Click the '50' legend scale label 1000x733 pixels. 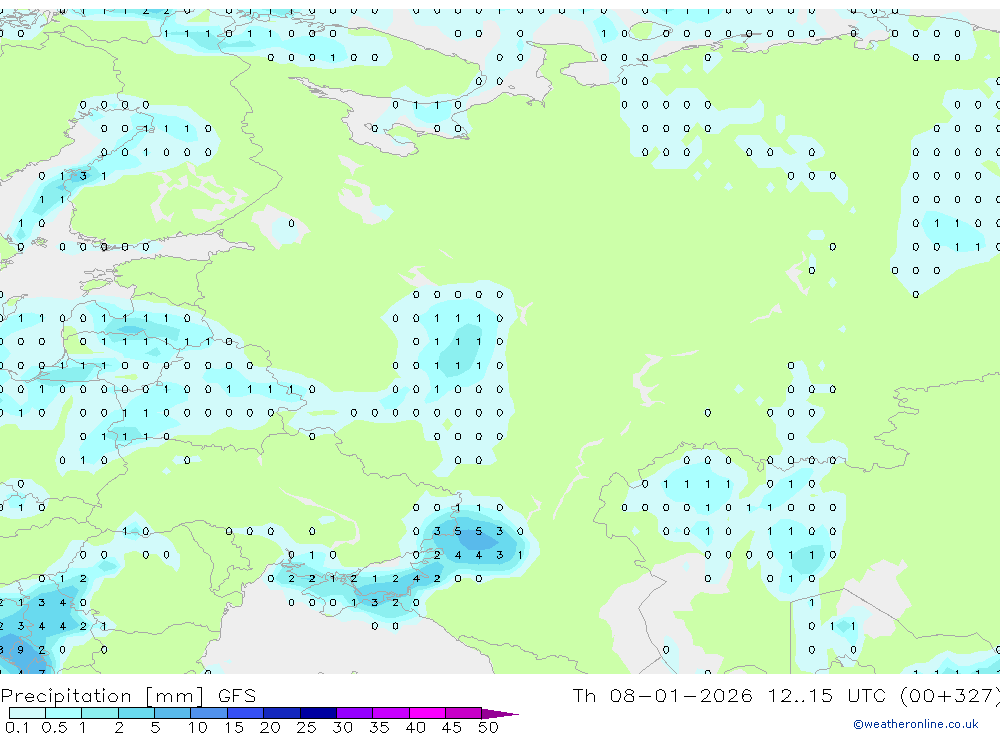pos(489,727)
